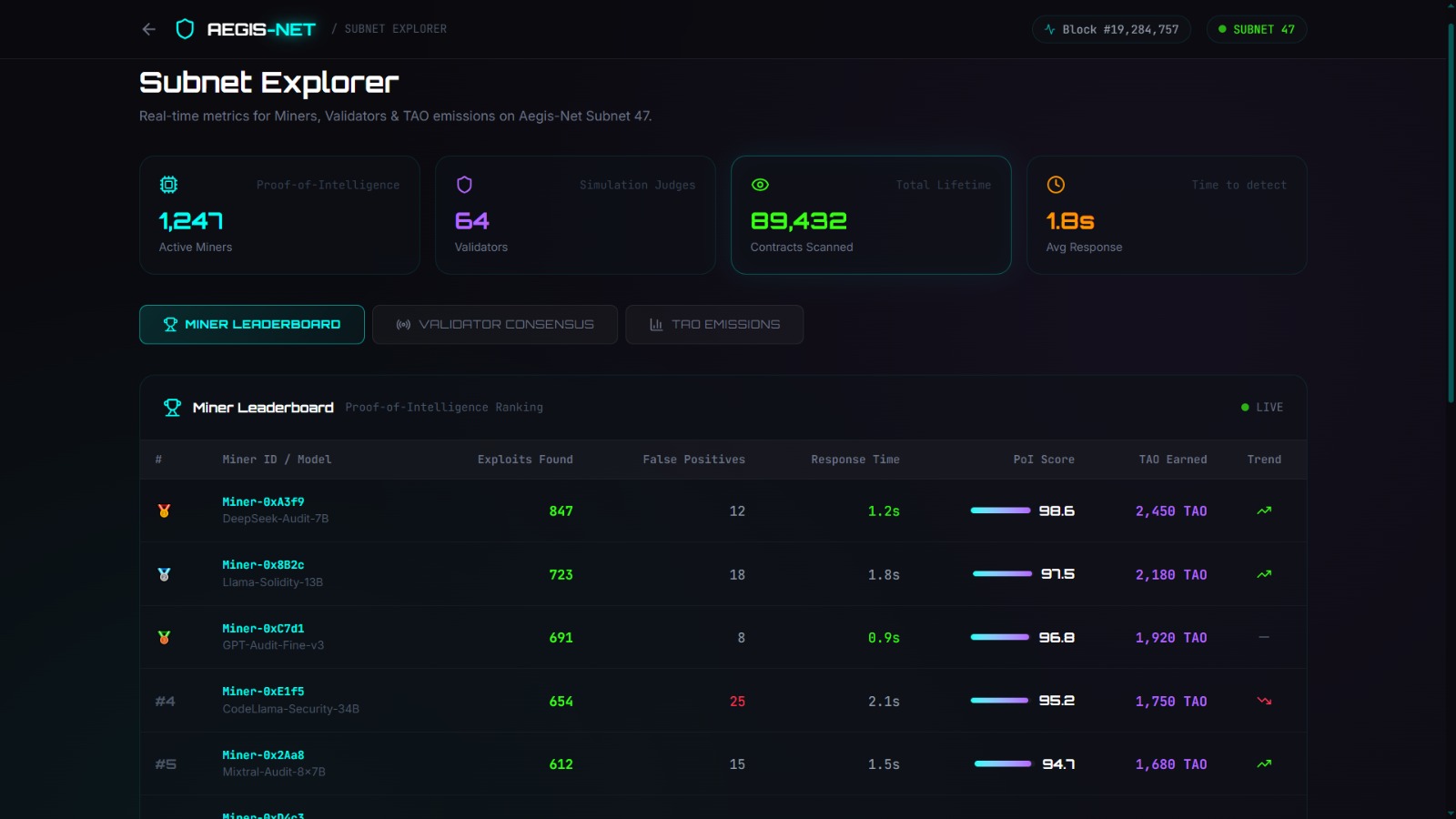Click the eye icon on Contracts Scanned card

(760, 185)
